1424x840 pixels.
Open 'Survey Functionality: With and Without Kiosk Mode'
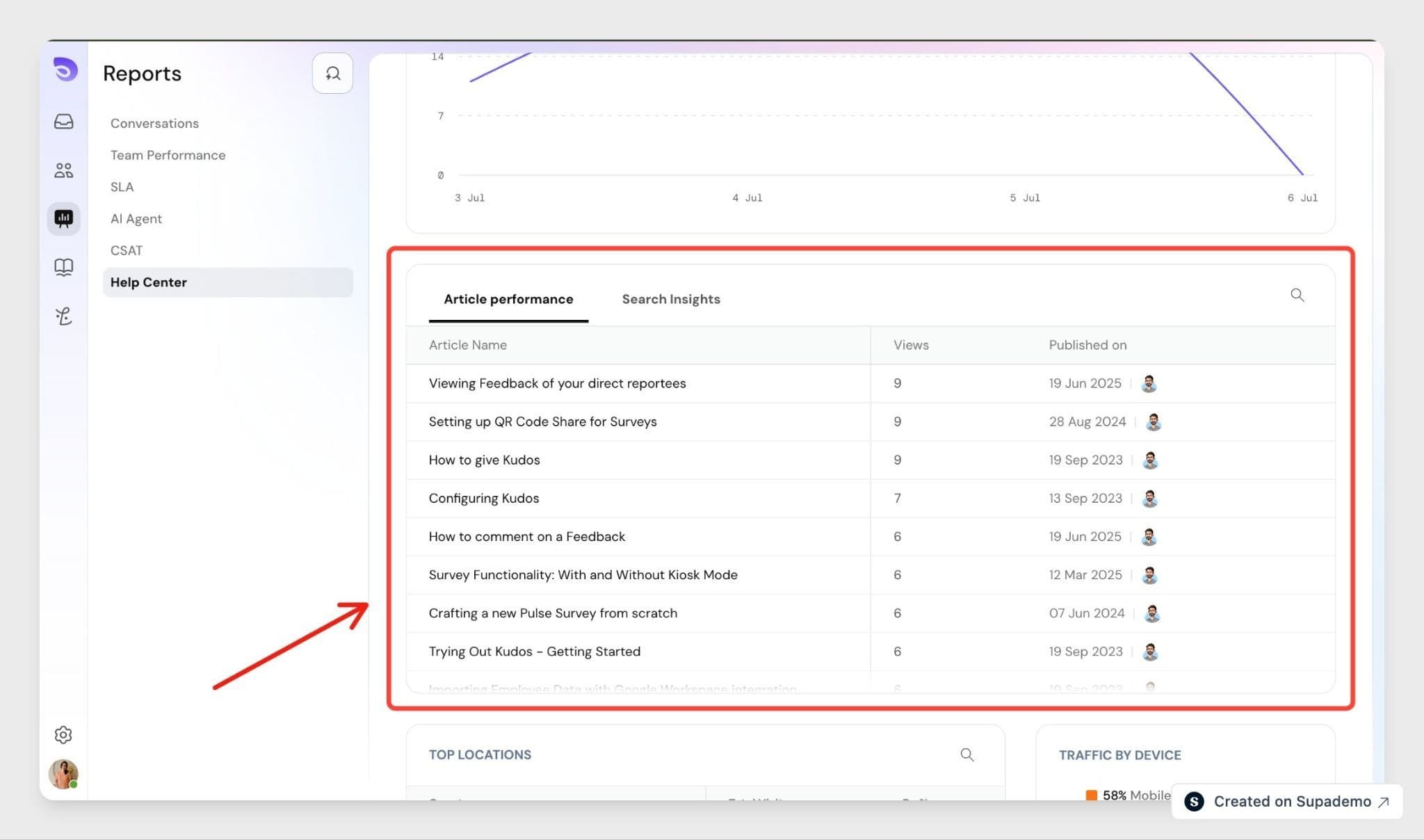point(583,574)
